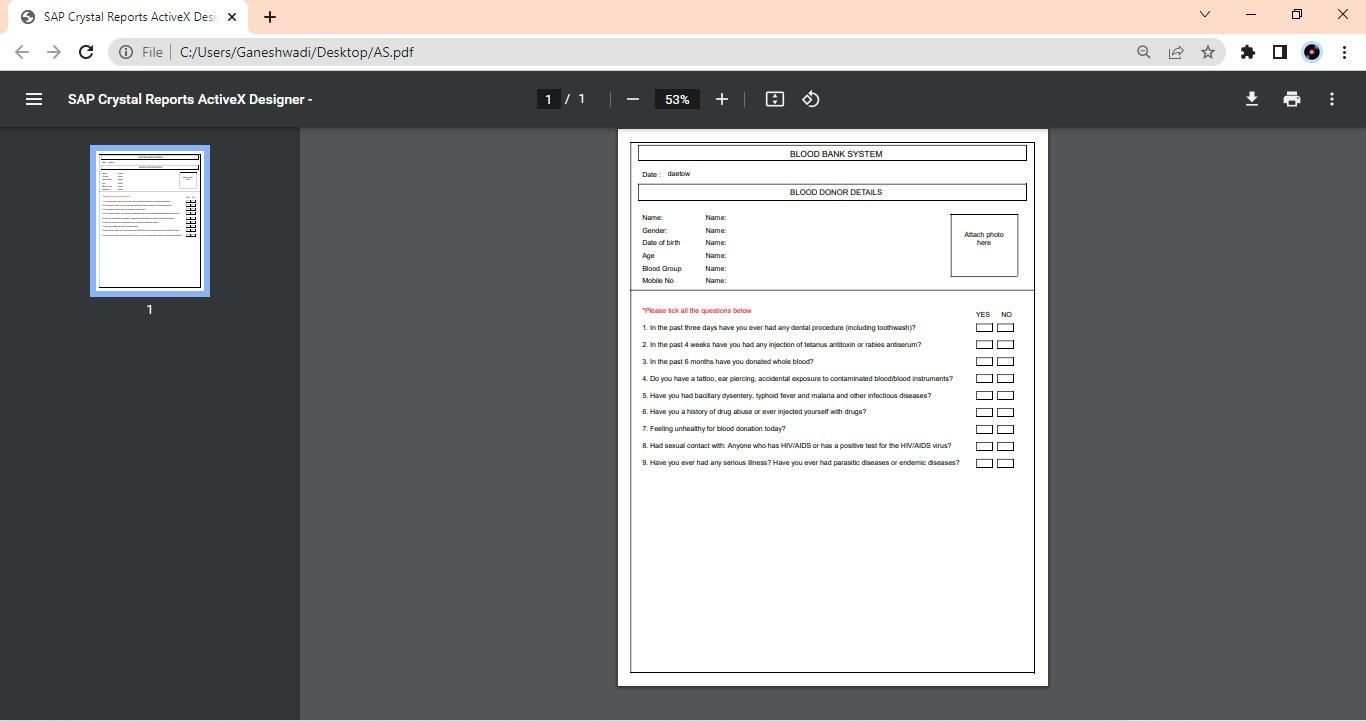Viewport: 1366px width, 721px height.
Task: Tick YES for question 6 drug abuse
Action: click(x=984, y=412)
